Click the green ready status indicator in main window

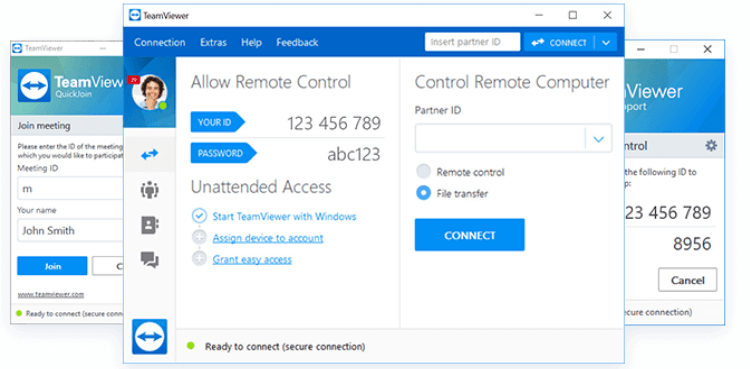point(191,346)
